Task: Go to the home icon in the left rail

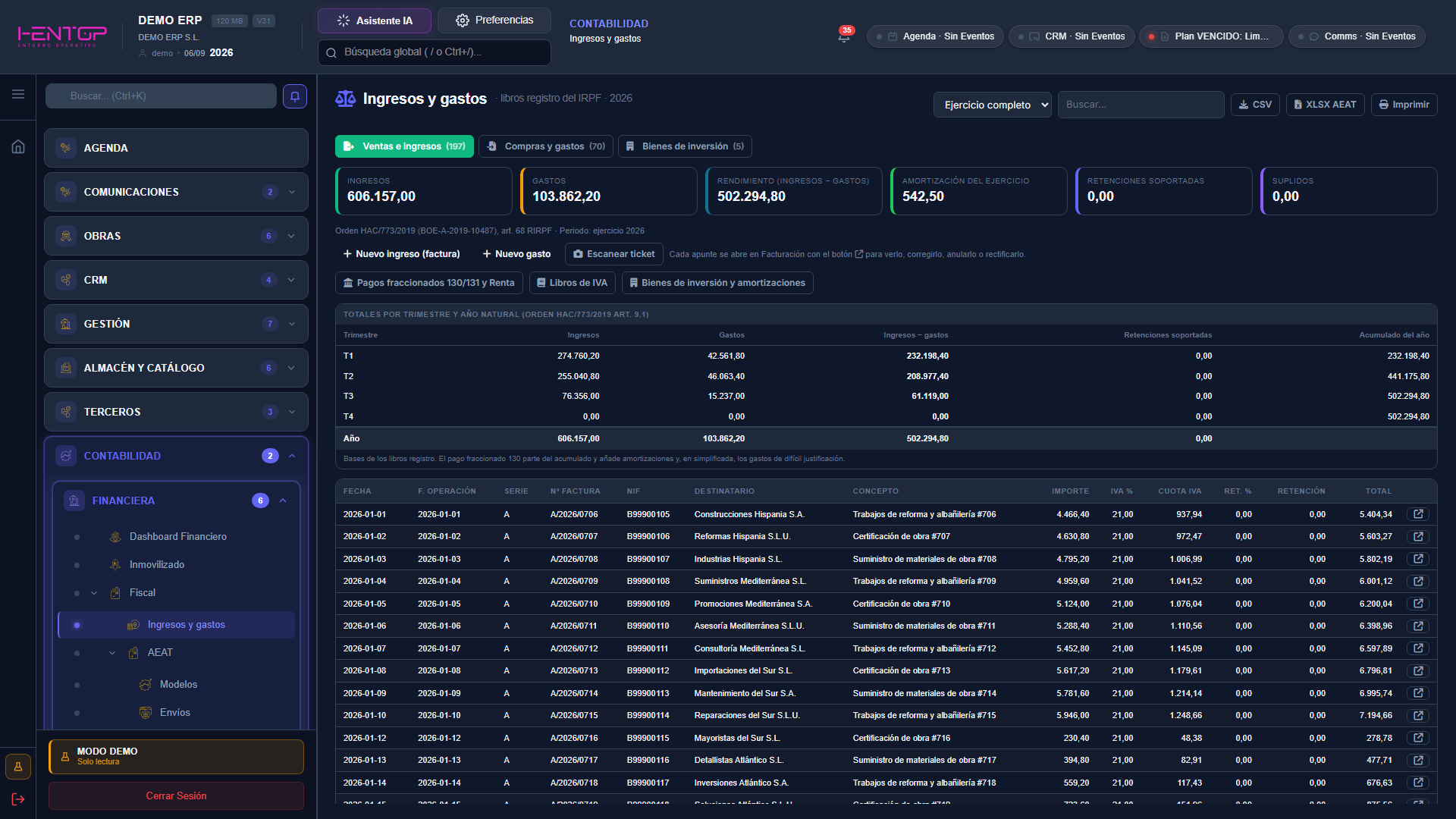Action: pos(18,146)
